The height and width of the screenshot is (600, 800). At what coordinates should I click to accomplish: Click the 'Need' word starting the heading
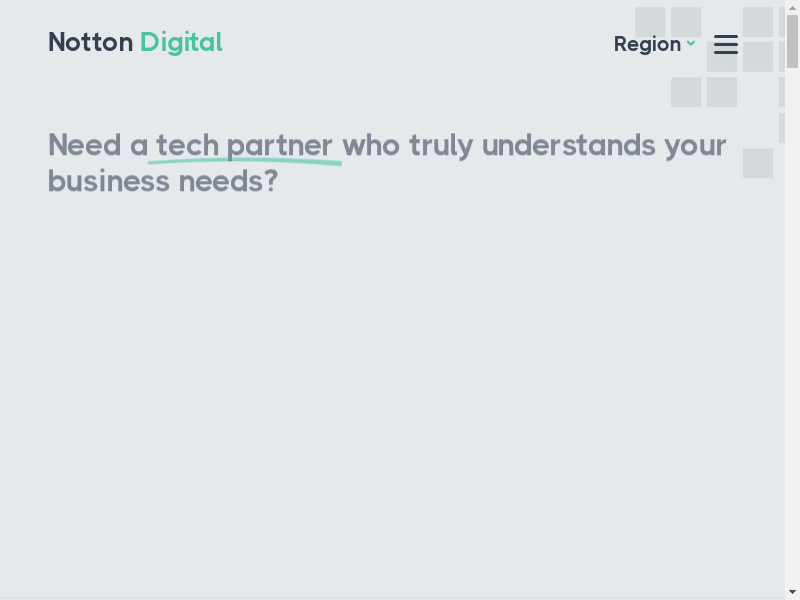click(85, 145)
